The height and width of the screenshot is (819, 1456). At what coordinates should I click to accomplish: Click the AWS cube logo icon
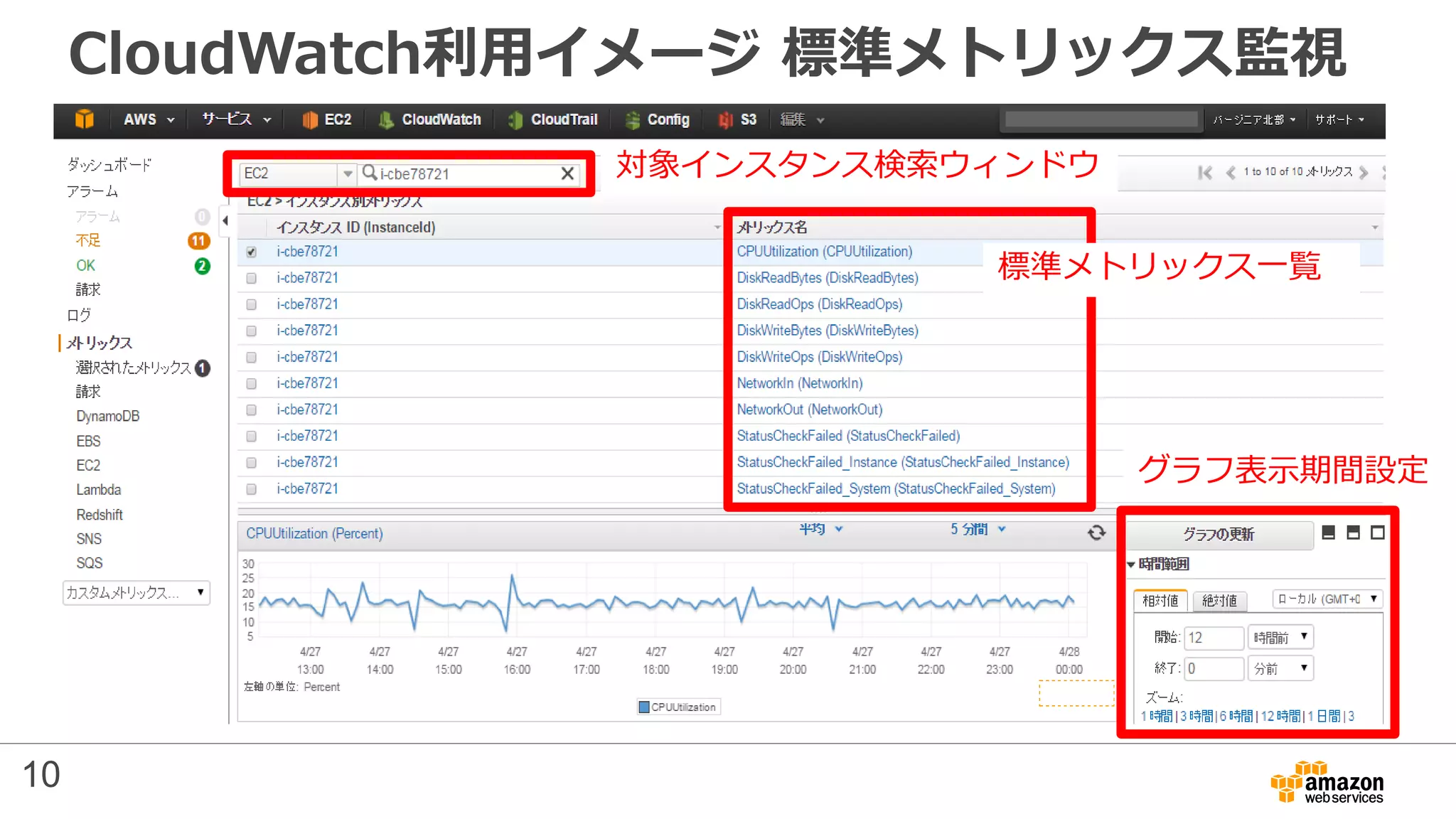pyautogui.click(x=85, y=119)
